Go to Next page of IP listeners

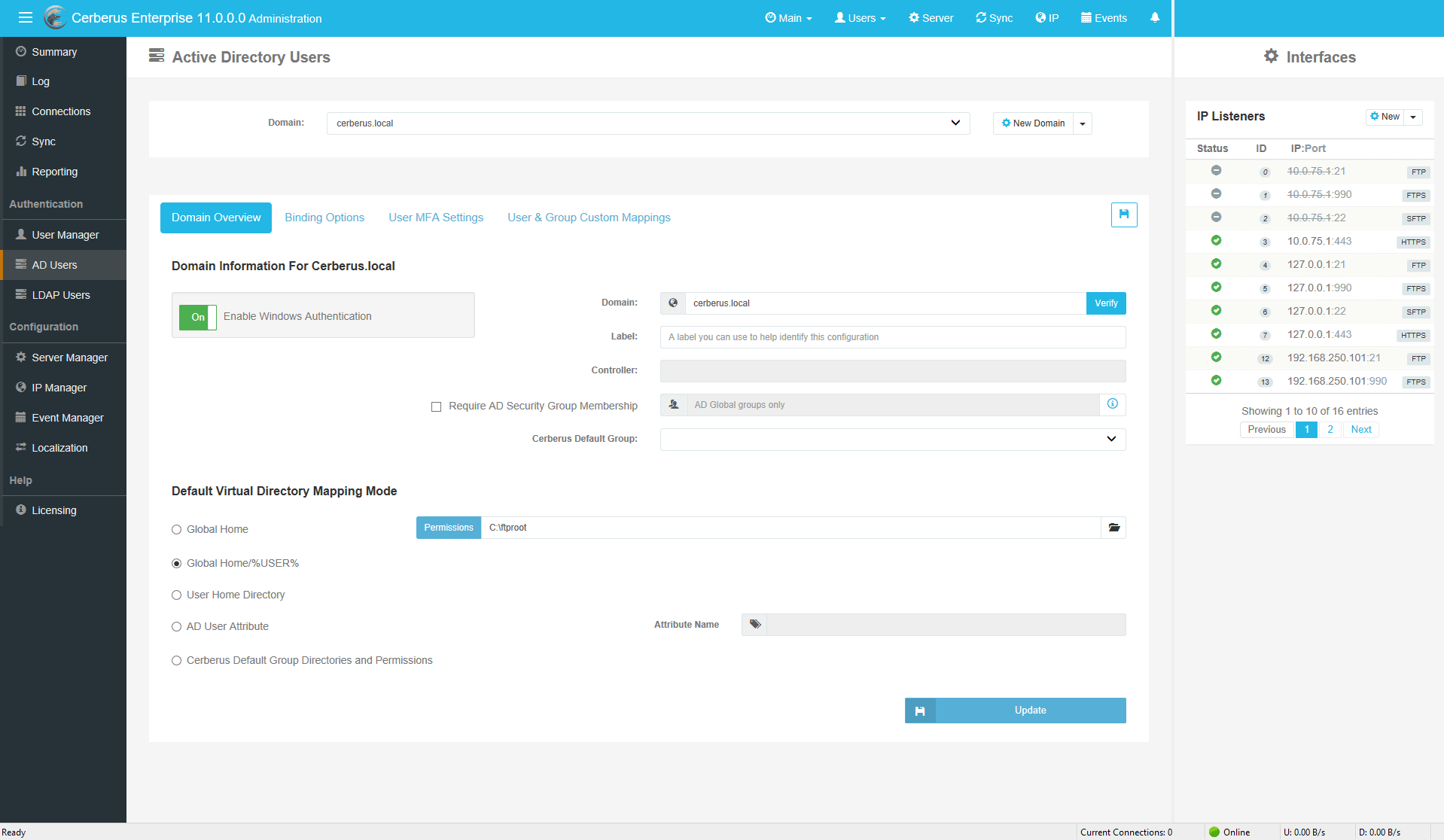[1361, 430]
